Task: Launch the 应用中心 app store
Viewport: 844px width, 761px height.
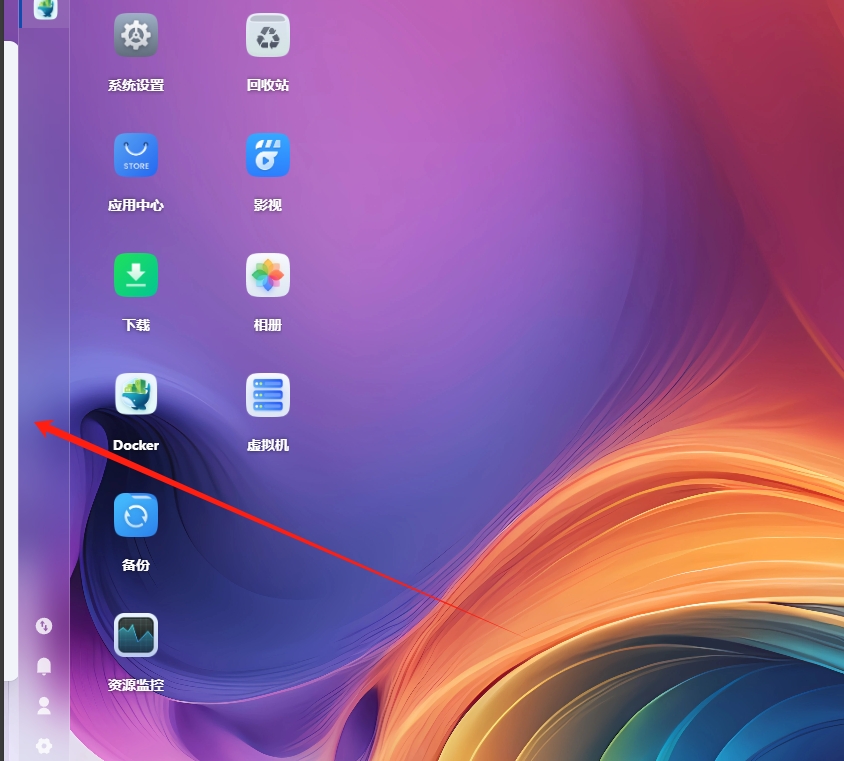Action: 136,155
